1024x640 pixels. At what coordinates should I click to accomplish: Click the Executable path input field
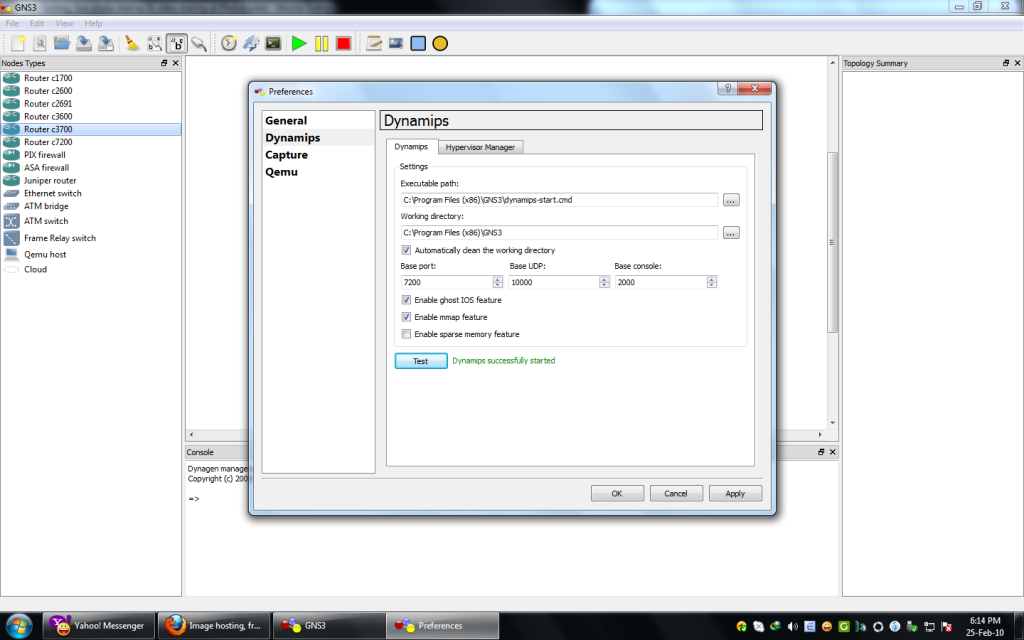(x=559, y=200)
